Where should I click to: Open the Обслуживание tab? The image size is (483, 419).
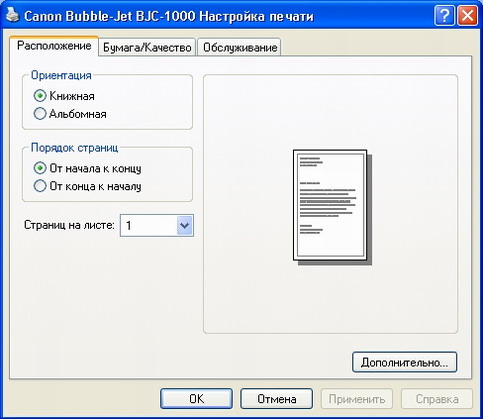[x=240, y=47]
